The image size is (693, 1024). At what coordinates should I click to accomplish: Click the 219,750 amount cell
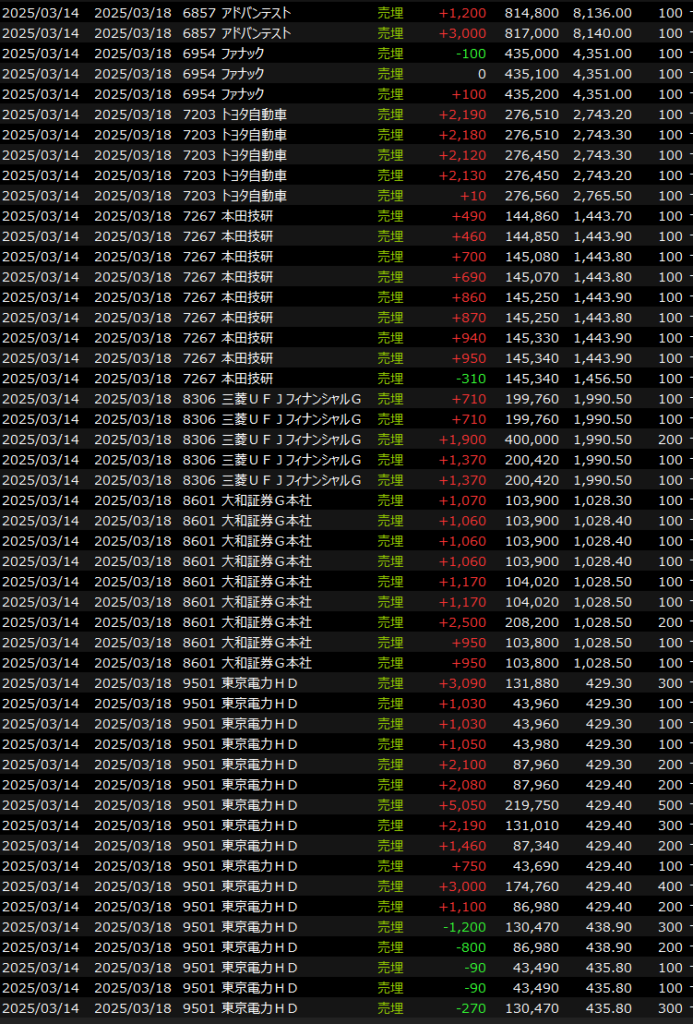[x=533, y=805]
